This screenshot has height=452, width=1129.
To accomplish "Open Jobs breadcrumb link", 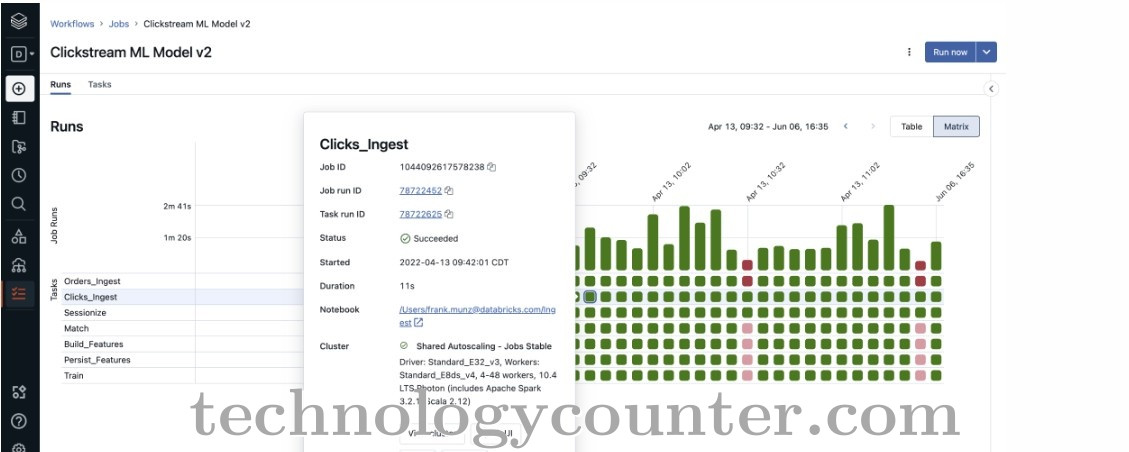I will [119, 24].
